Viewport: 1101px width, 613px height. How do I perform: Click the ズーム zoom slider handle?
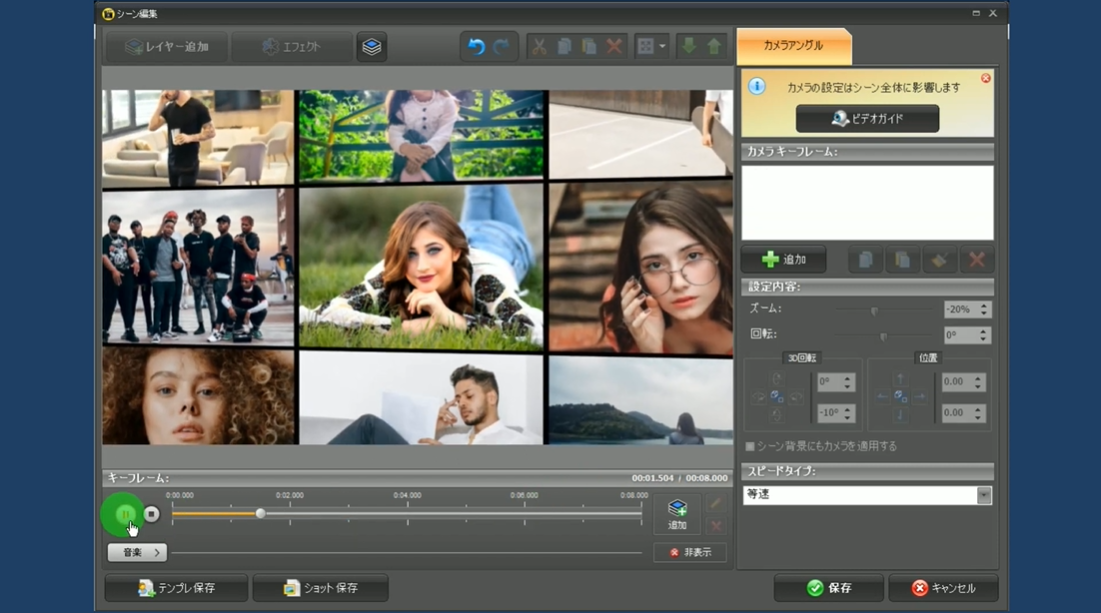[x=874, y=311]
